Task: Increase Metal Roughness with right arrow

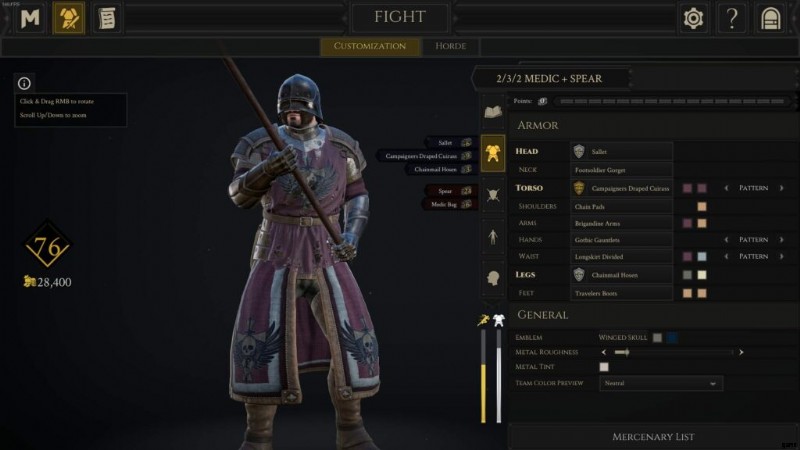Action: coord(741,352)
